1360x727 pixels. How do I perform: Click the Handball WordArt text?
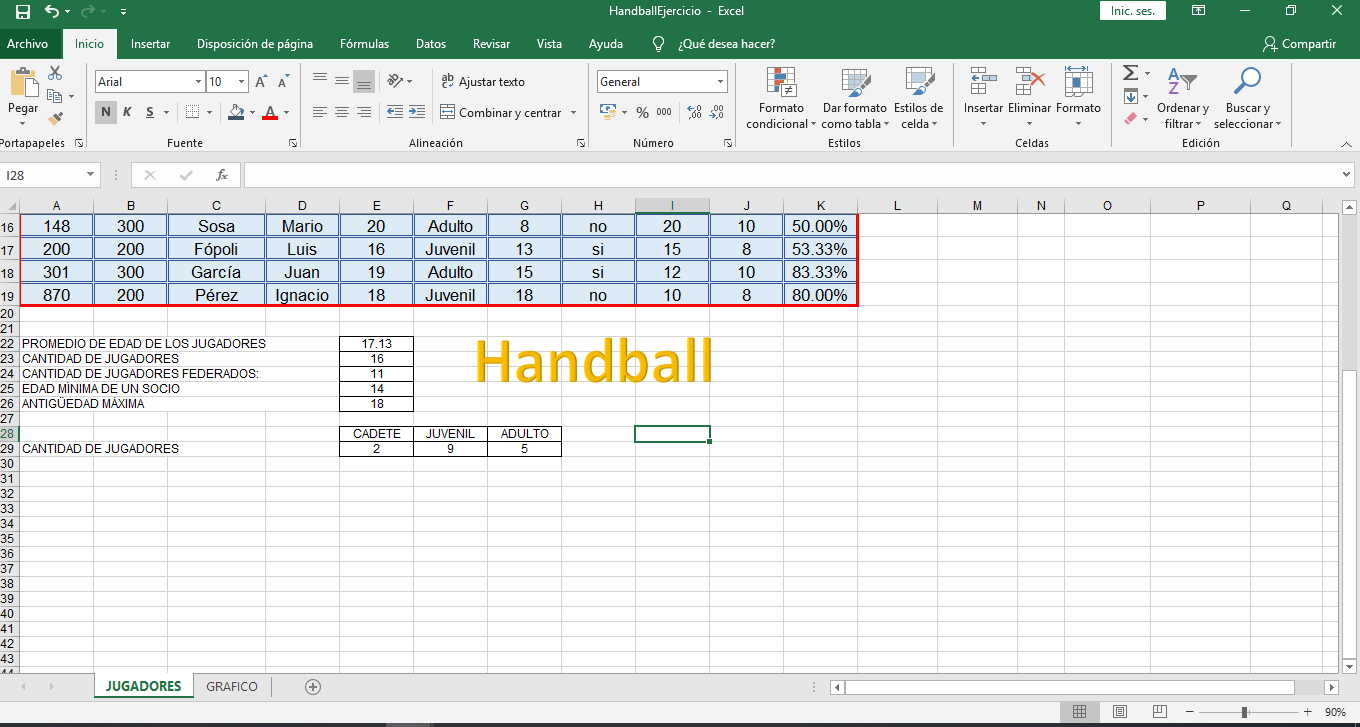point(593,361)
